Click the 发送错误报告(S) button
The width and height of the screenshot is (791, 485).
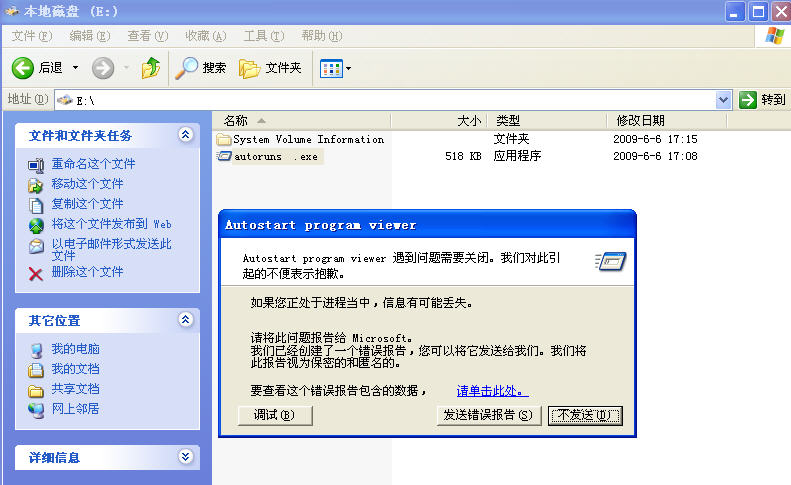click(x=488, y=415)
